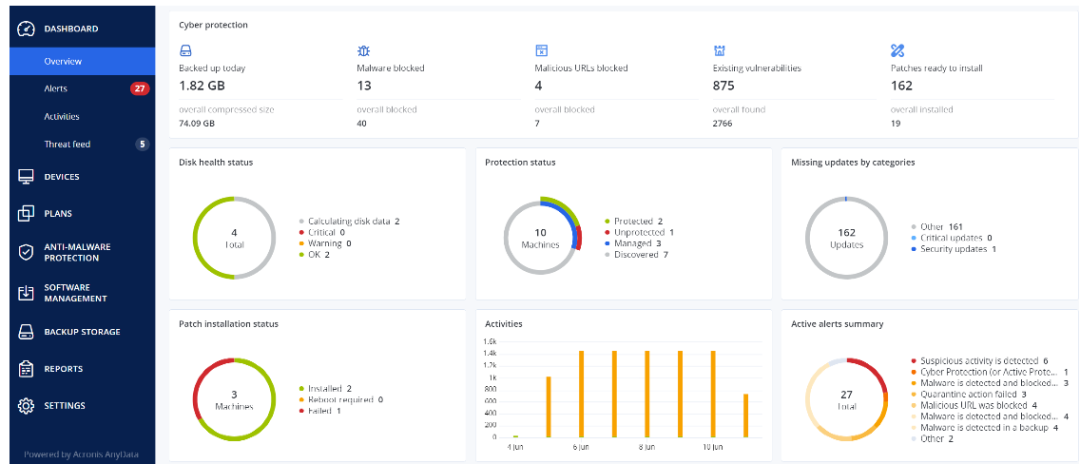This screenshot has height=464, width=1080.
Task: Click the Backup Storage drive icon
Action: (27, 332)
